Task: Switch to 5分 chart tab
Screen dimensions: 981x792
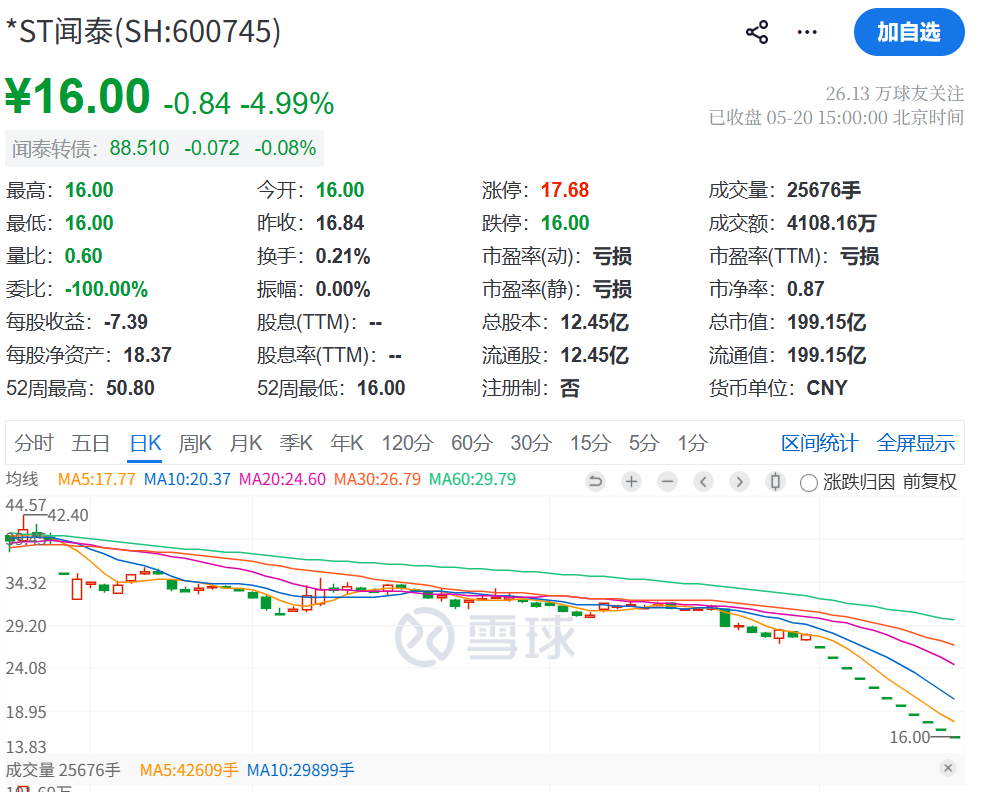Action: pos(644,443)
